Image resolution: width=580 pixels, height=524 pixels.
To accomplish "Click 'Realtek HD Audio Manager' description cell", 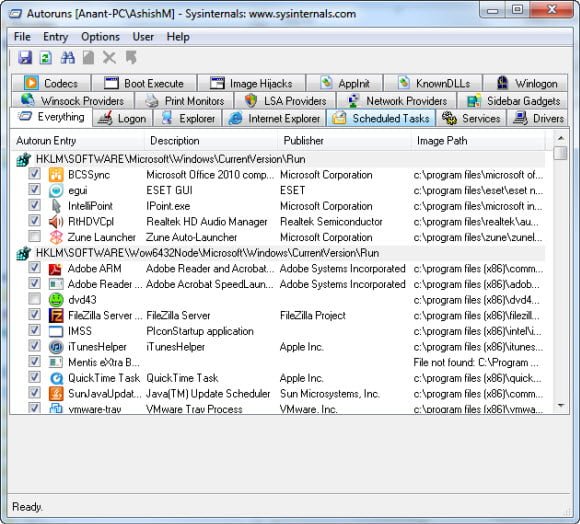I will (x=207, y=222).
